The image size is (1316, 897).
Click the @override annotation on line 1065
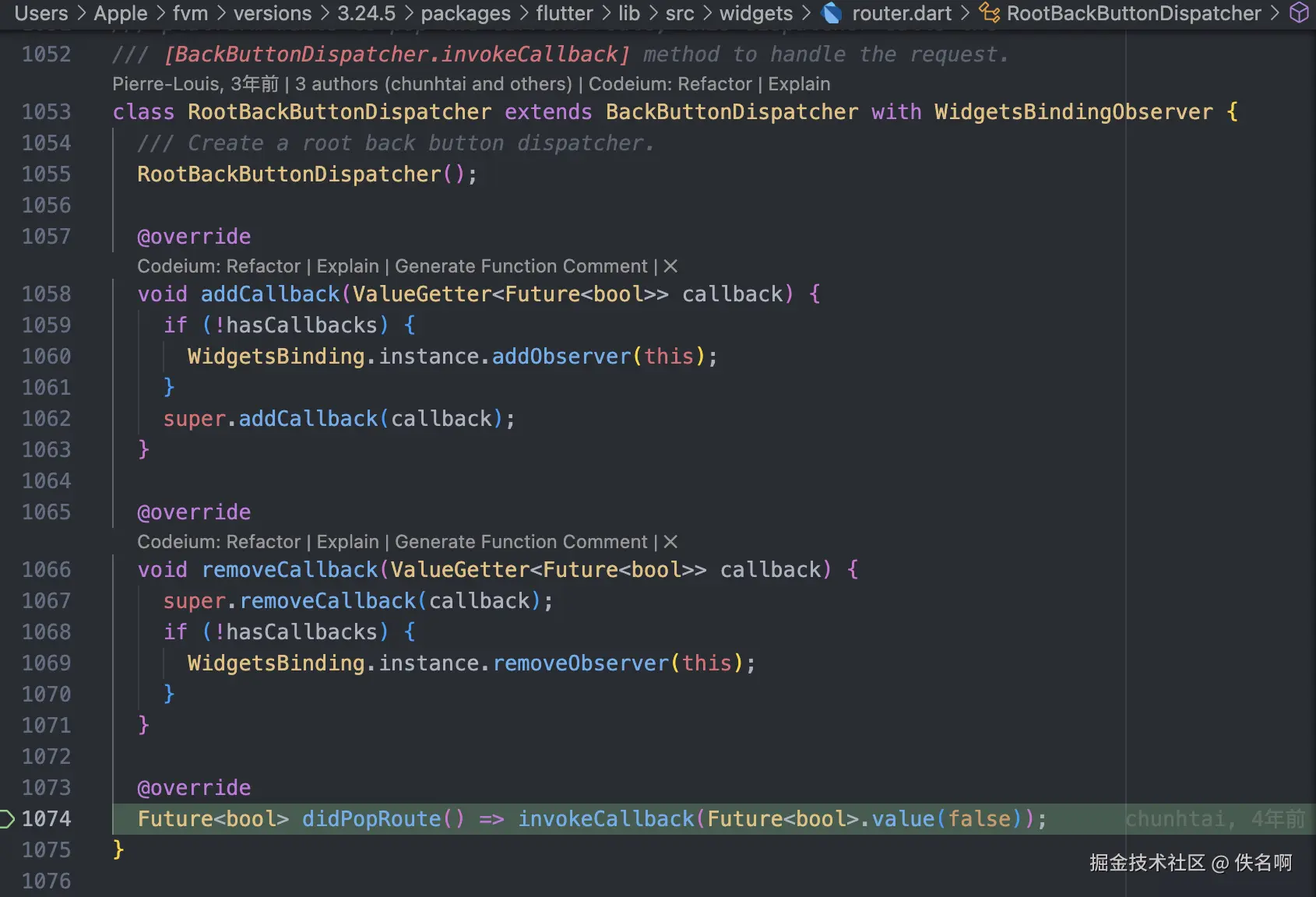point(194,512)
